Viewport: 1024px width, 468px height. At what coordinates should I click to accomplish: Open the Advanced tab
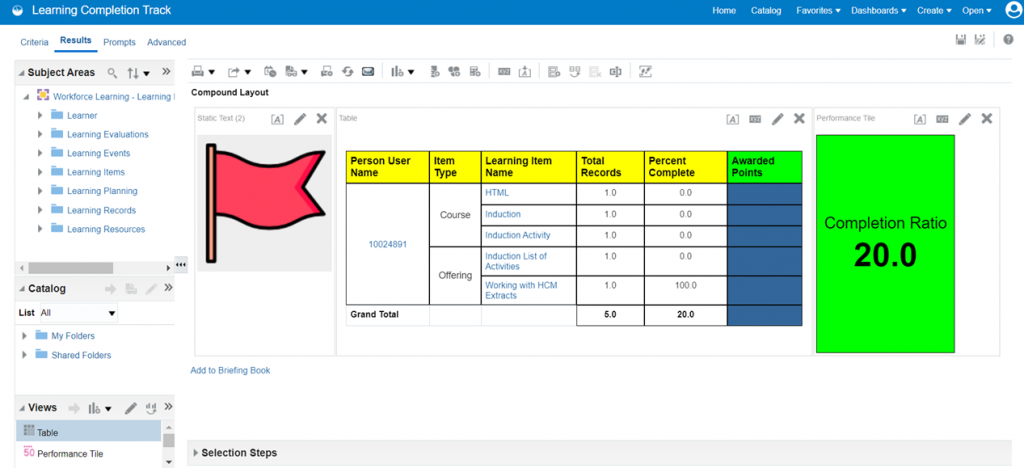pos(167,42)
